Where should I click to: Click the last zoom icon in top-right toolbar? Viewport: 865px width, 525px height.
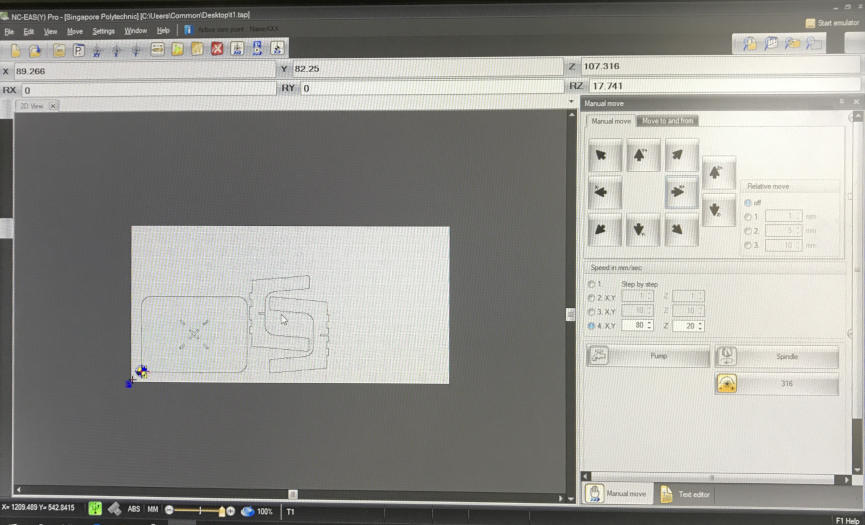814,44
